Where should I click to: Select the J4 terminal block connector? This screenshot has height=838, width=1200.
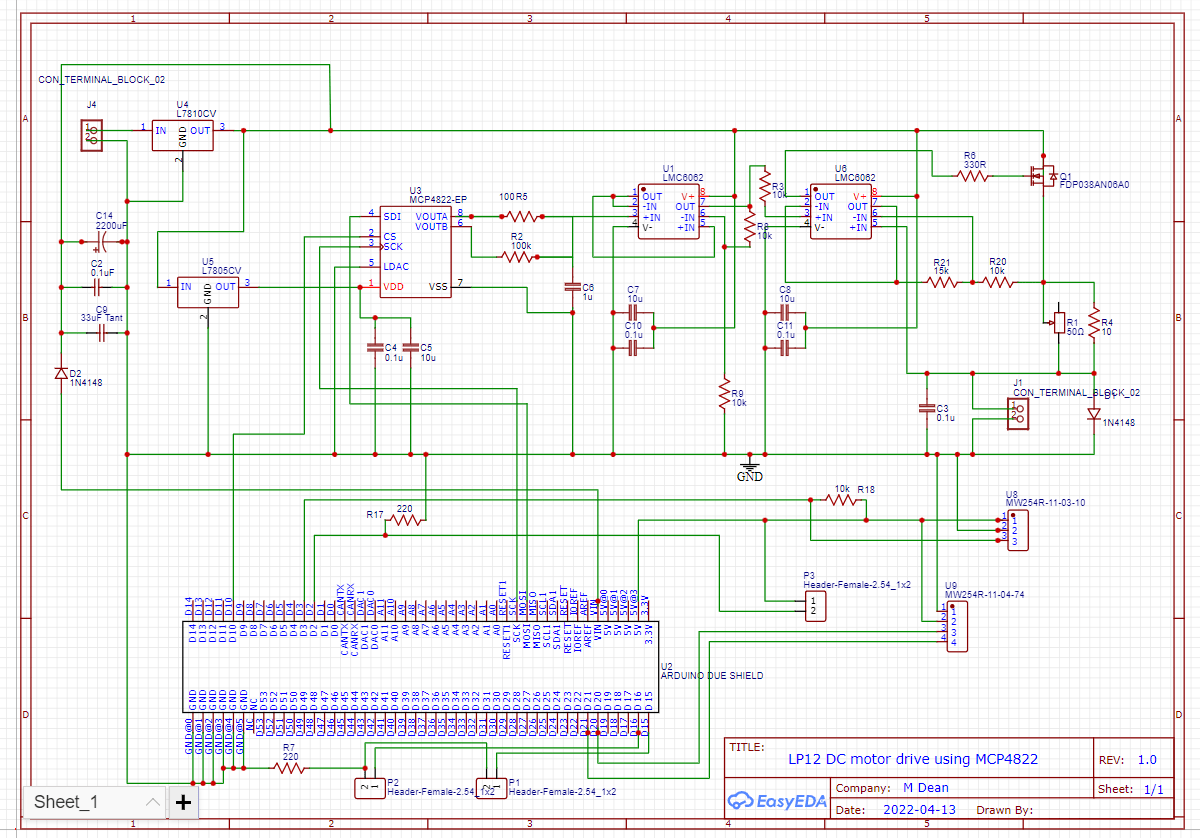(x=92, y=134)
